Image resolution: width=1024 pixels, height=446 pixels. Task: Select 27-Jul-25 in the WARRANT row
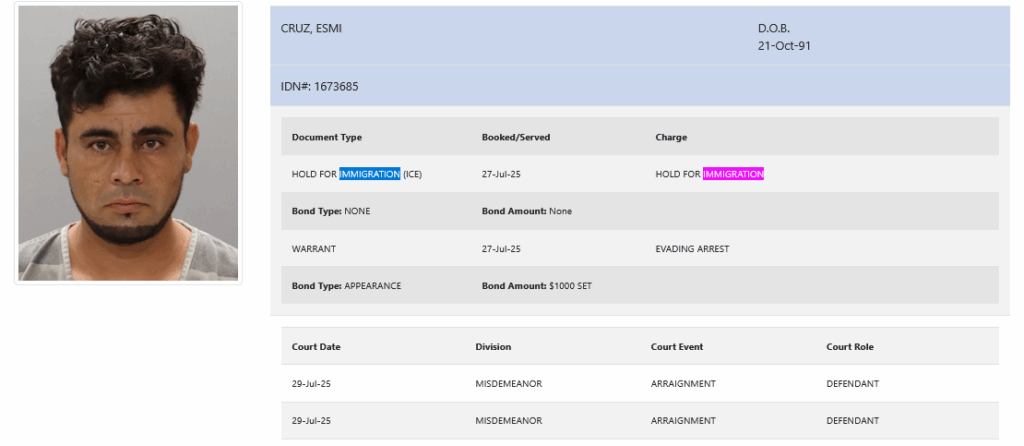501,249
